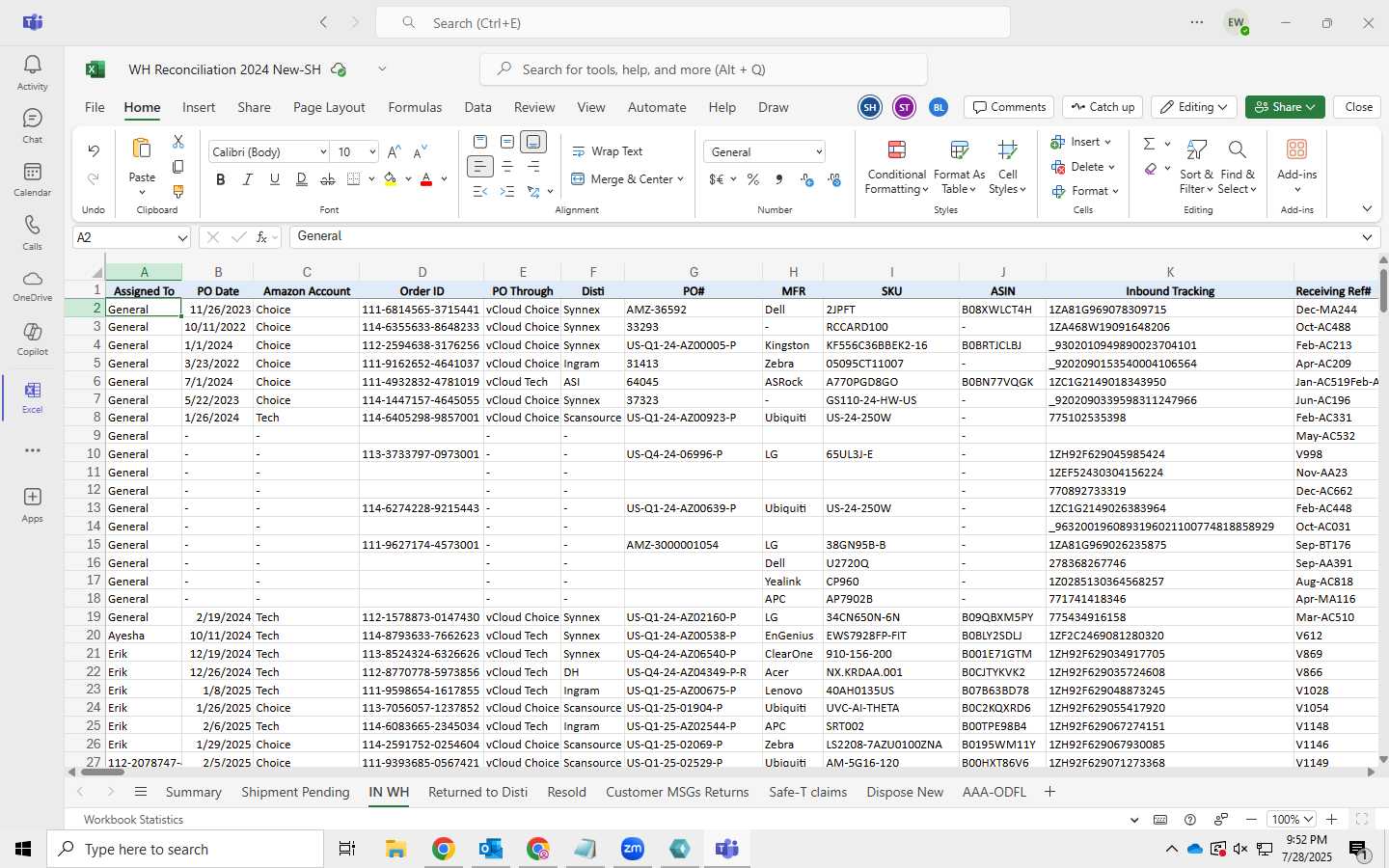This screenshot has width=1389, height=868.
Task: Expand the formula bar chevron
Action: click(x=1367, y=237)
